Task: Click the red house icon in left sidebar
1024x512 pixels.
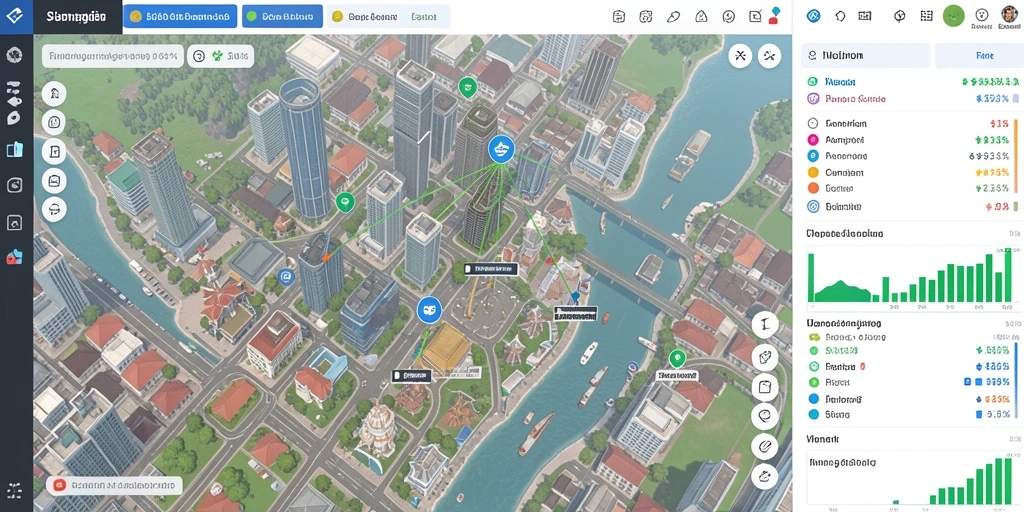Action: click(14, 257)
